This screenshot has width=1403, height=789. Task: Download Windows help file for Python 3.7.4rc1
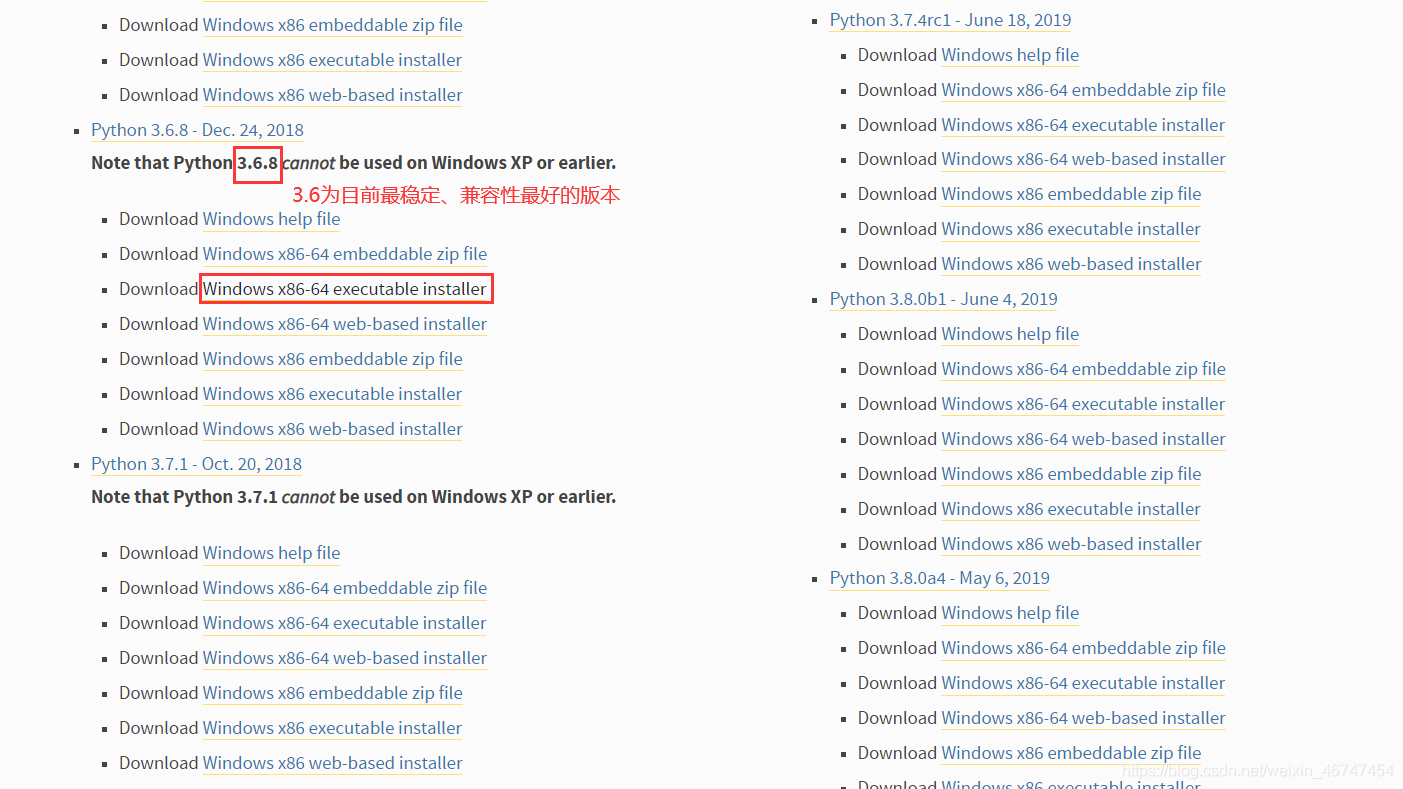point(1010,55)
